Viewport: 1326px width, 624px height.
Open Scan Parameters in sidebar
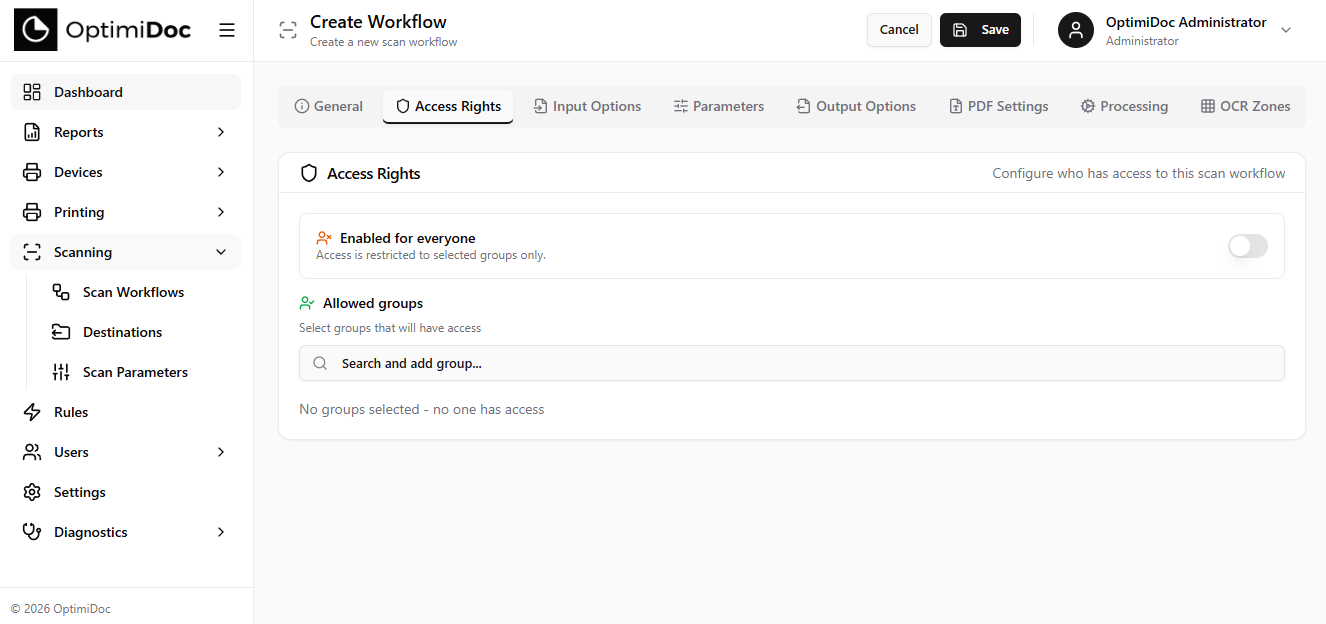140,372
